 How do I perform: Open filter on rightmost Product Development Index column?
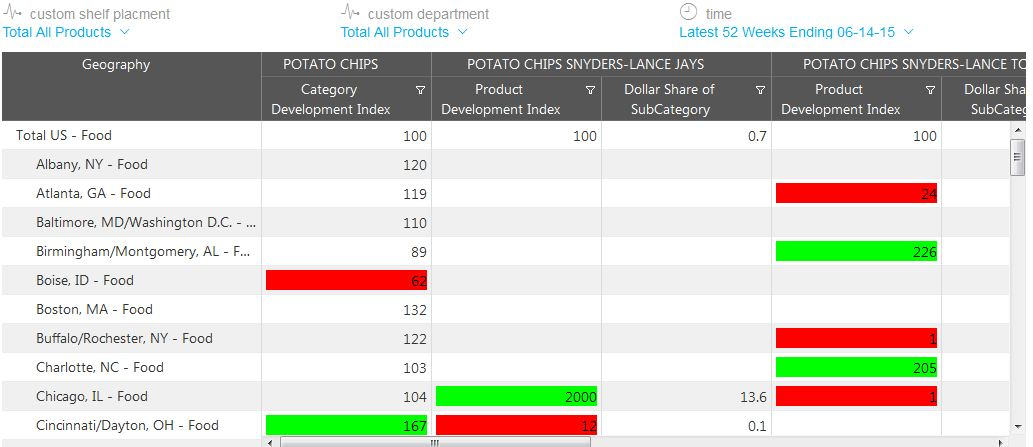click(930, 90)
